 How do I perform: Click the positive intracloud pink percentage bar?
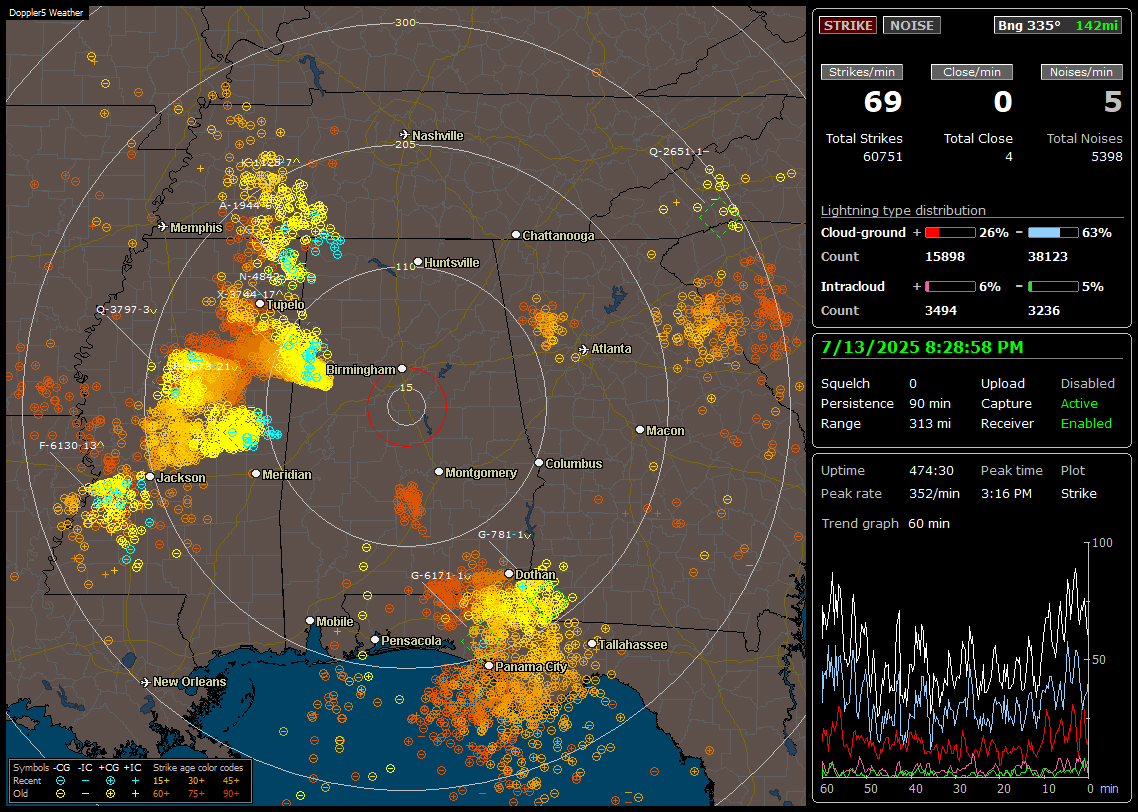tap(950, 287)
